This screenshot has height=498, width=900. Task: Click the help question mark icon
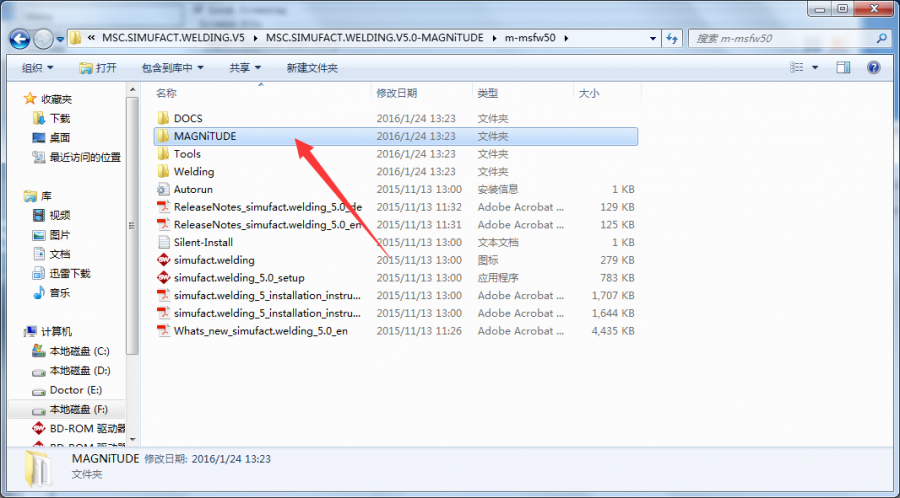(873, 68)
